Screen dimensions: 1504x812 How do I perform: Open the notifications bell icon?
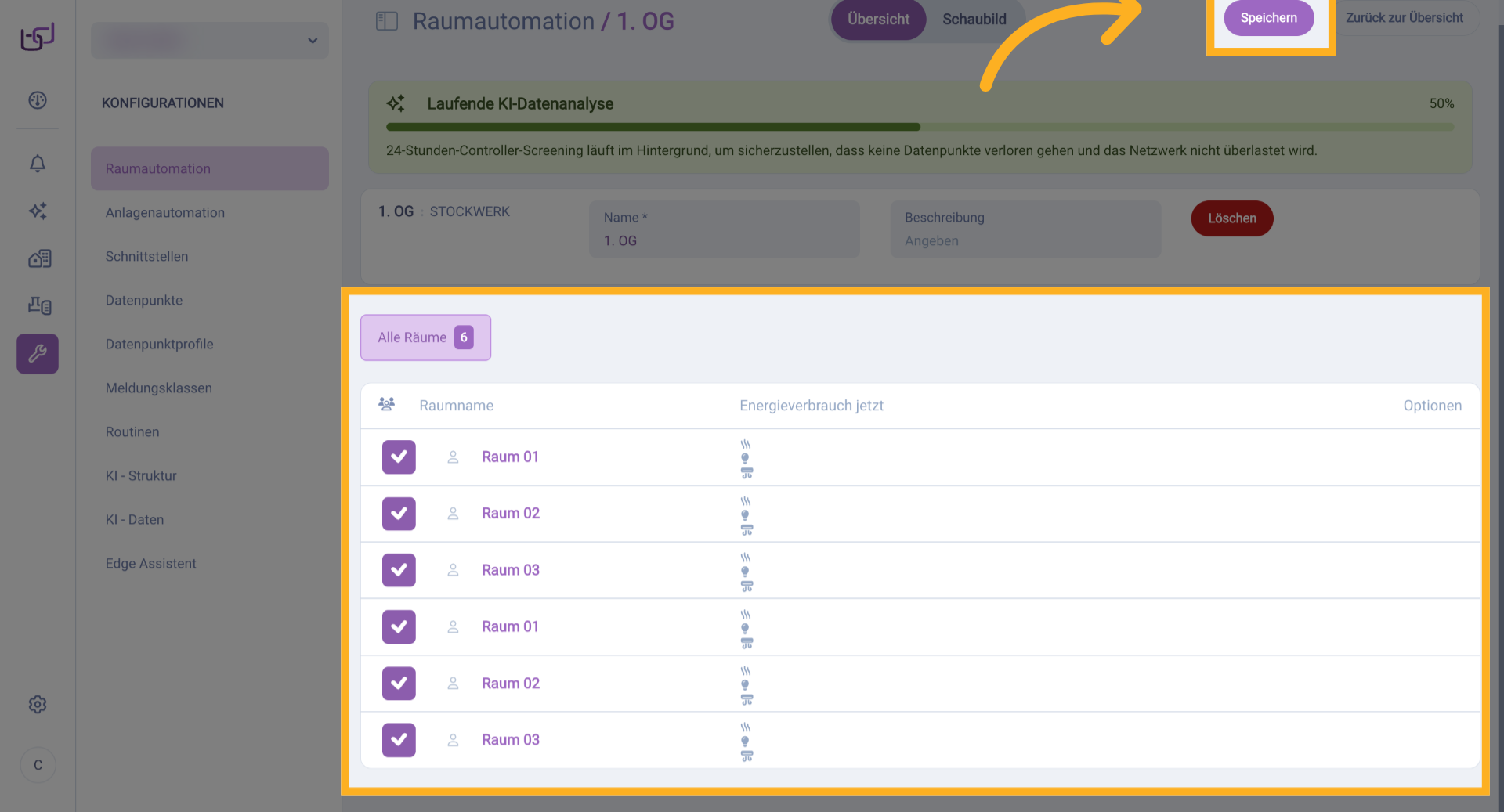click(38, 164)
